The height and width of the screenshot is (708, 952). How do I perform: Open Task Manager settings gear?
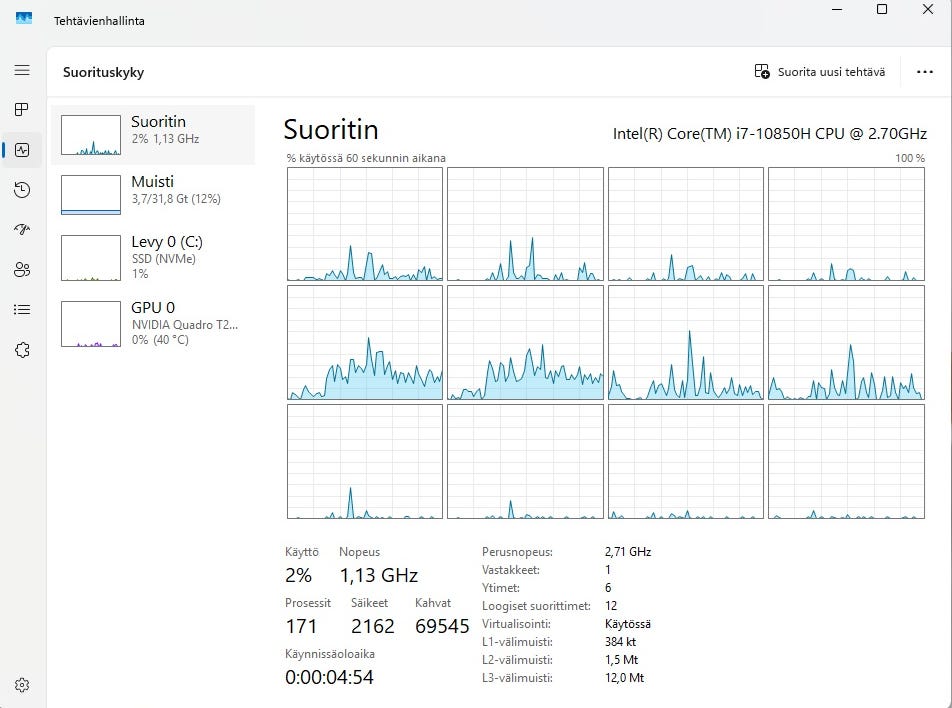pos(22,685)
